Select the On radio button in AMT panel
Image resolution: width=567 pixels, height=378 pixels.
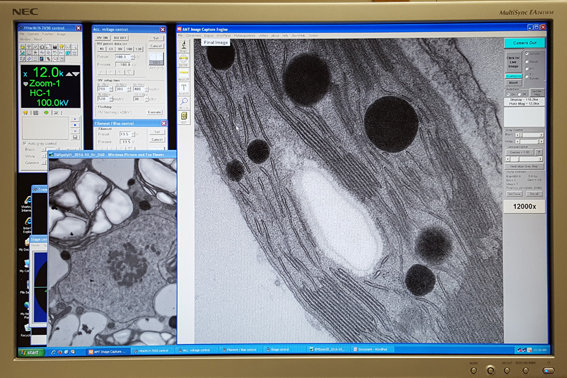(x=508, y=94)
